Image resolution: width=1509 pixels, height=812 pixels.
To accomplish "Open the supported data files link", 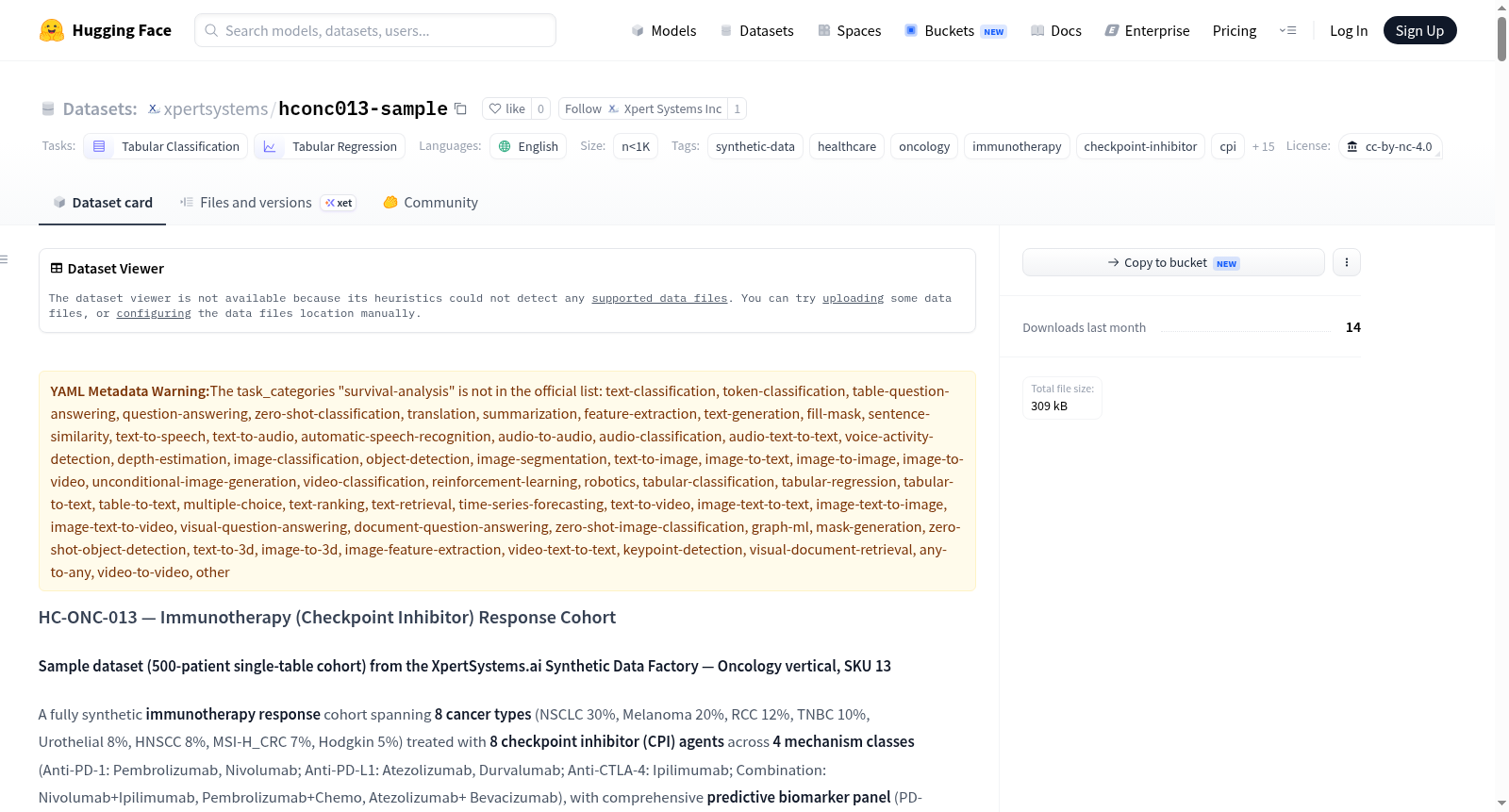I will coord(659,298).
